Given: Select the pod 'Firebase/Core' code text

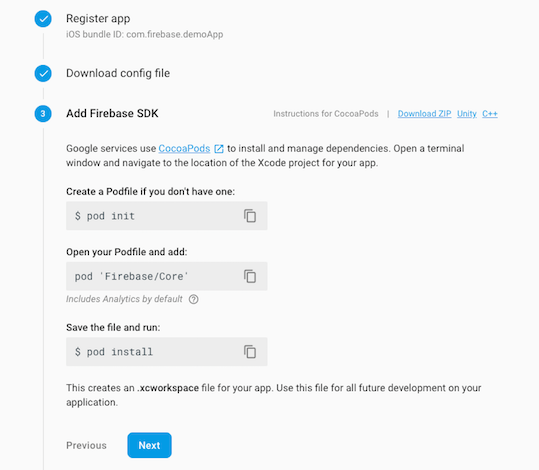Looking at the screenshot, I should click(132, 276).
